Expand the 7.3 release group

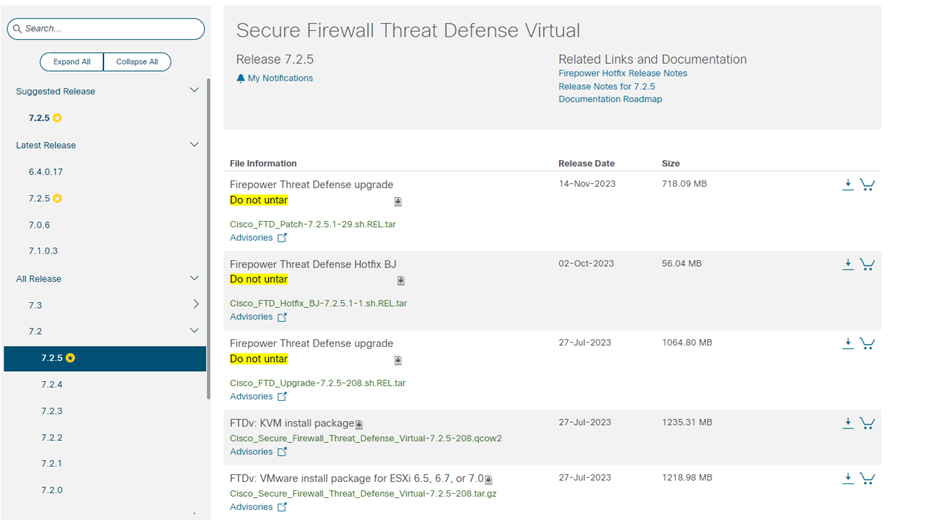pos(196,304)
